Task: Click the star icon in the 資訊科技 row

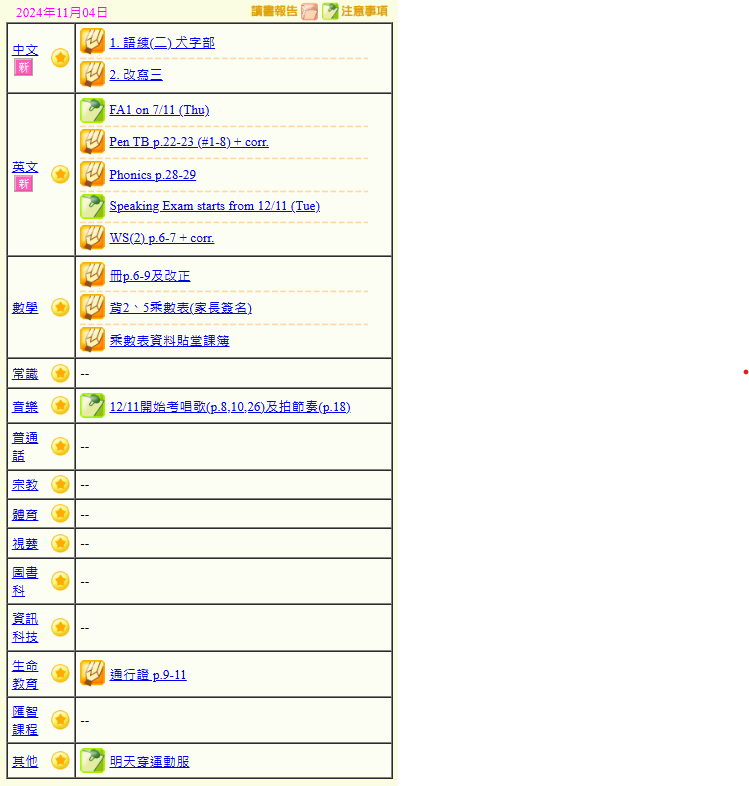Action: click(x=60, y=627)
